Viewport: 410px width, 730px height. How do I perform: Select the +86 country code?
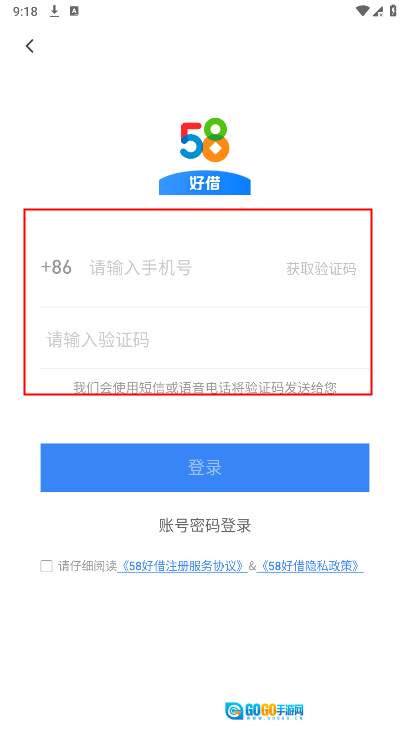[x=56, y=267]
